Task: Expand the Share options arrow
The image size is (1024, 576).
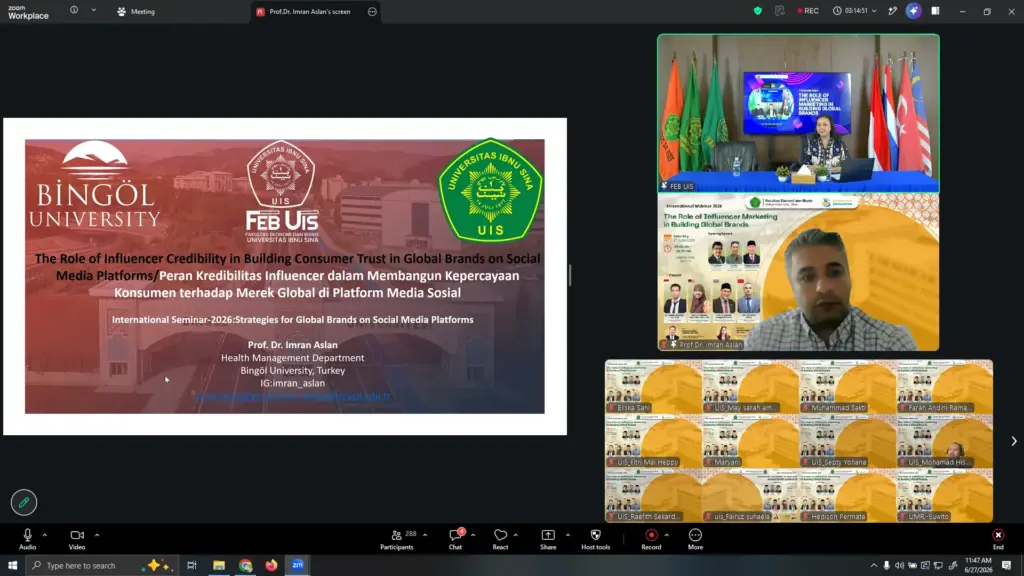Action: (568, 536)
